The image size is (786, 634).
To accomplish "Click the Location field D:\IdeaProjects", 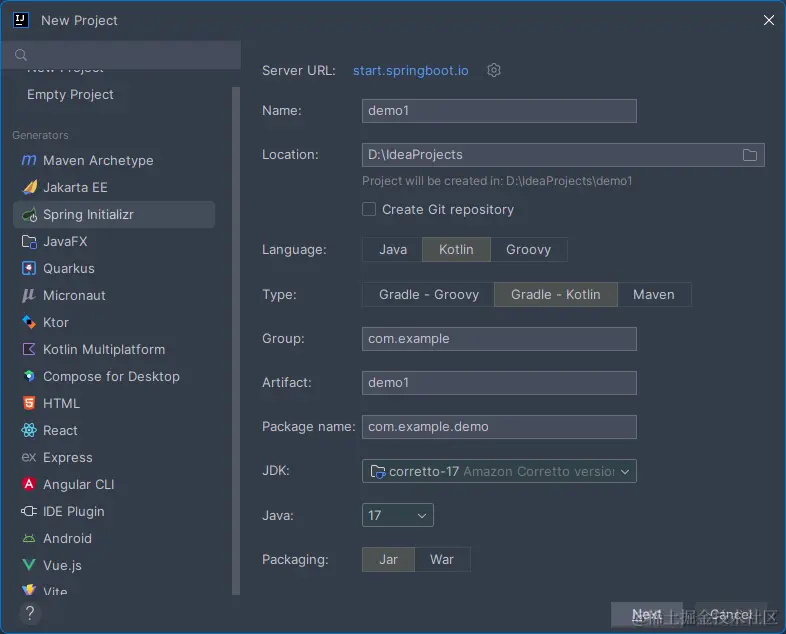I will pos(563,155).
